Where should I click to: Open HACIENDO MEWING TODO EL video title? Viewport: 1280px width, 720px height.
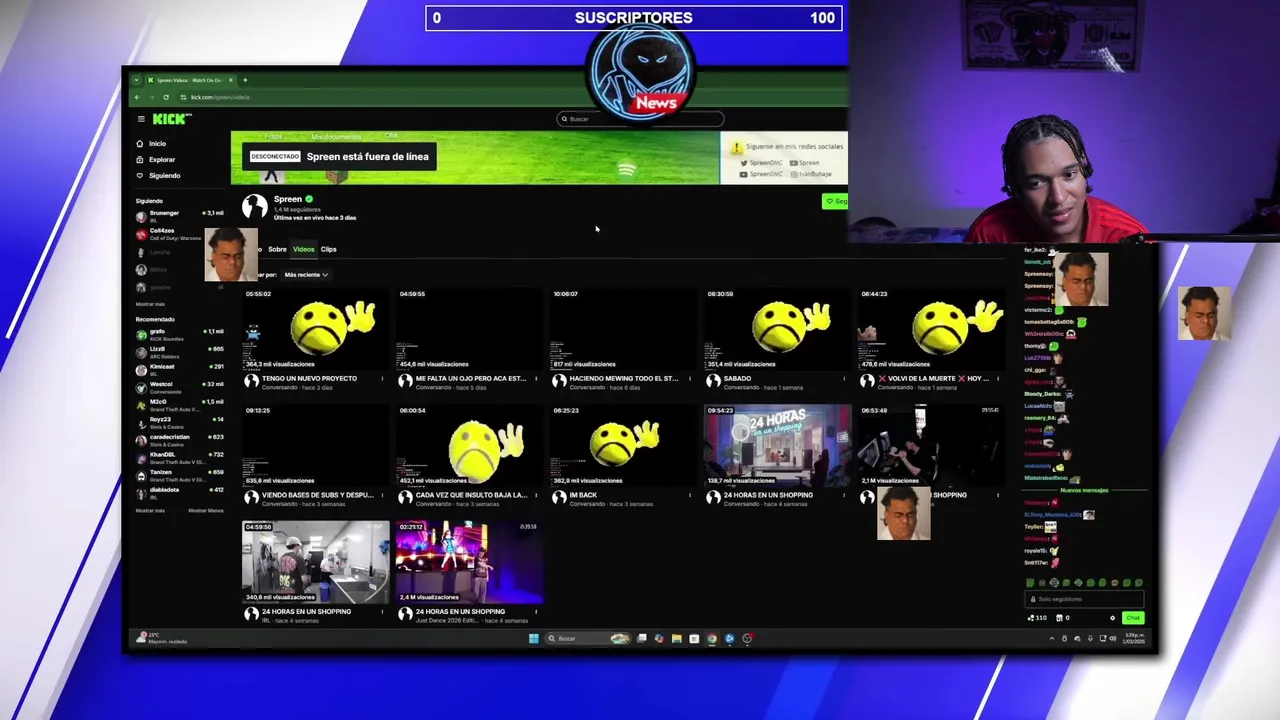[623, 379]
